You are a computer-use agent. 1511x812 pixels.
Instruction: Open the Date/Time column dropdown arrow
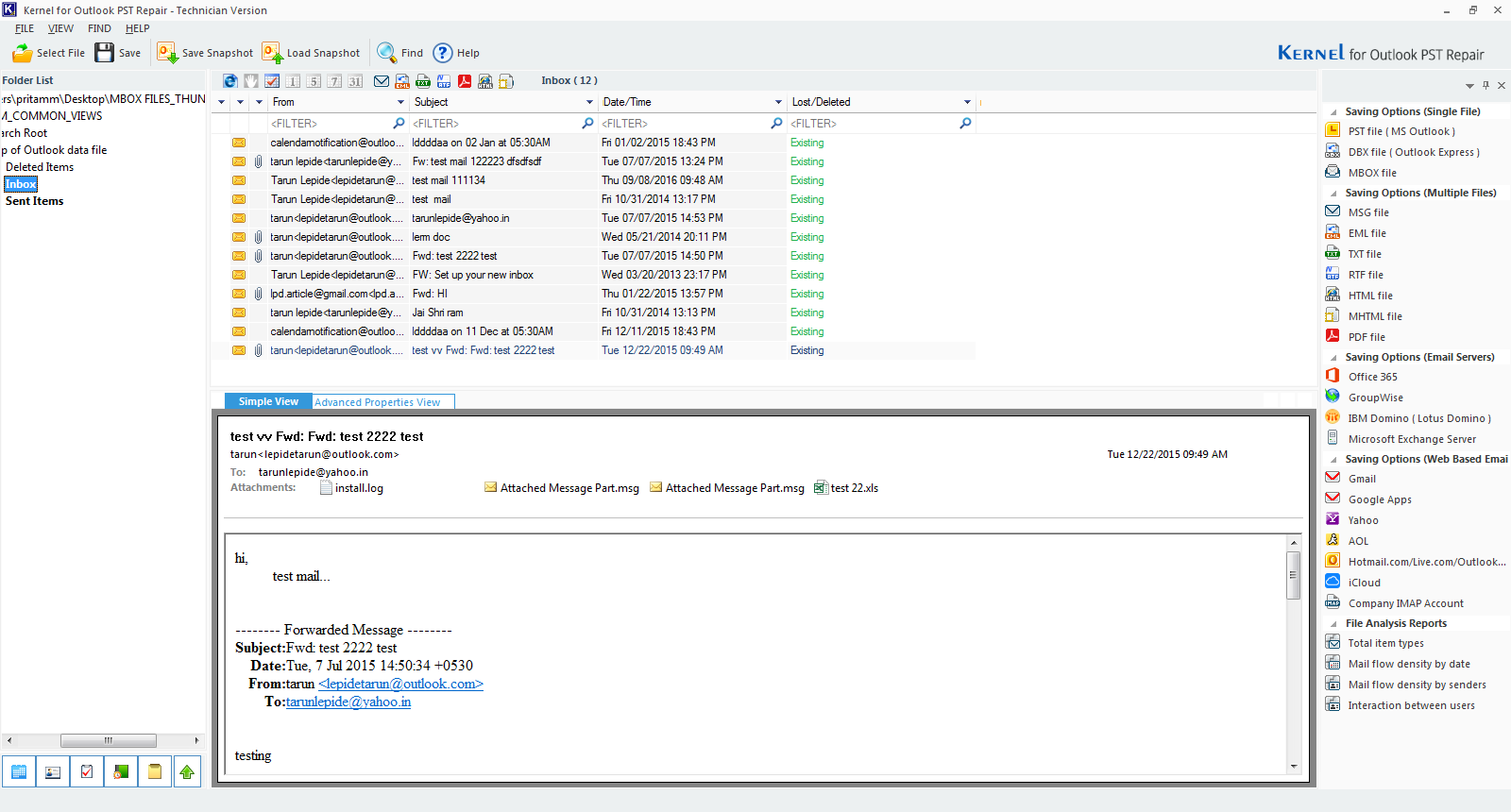[x=778, y=102]
